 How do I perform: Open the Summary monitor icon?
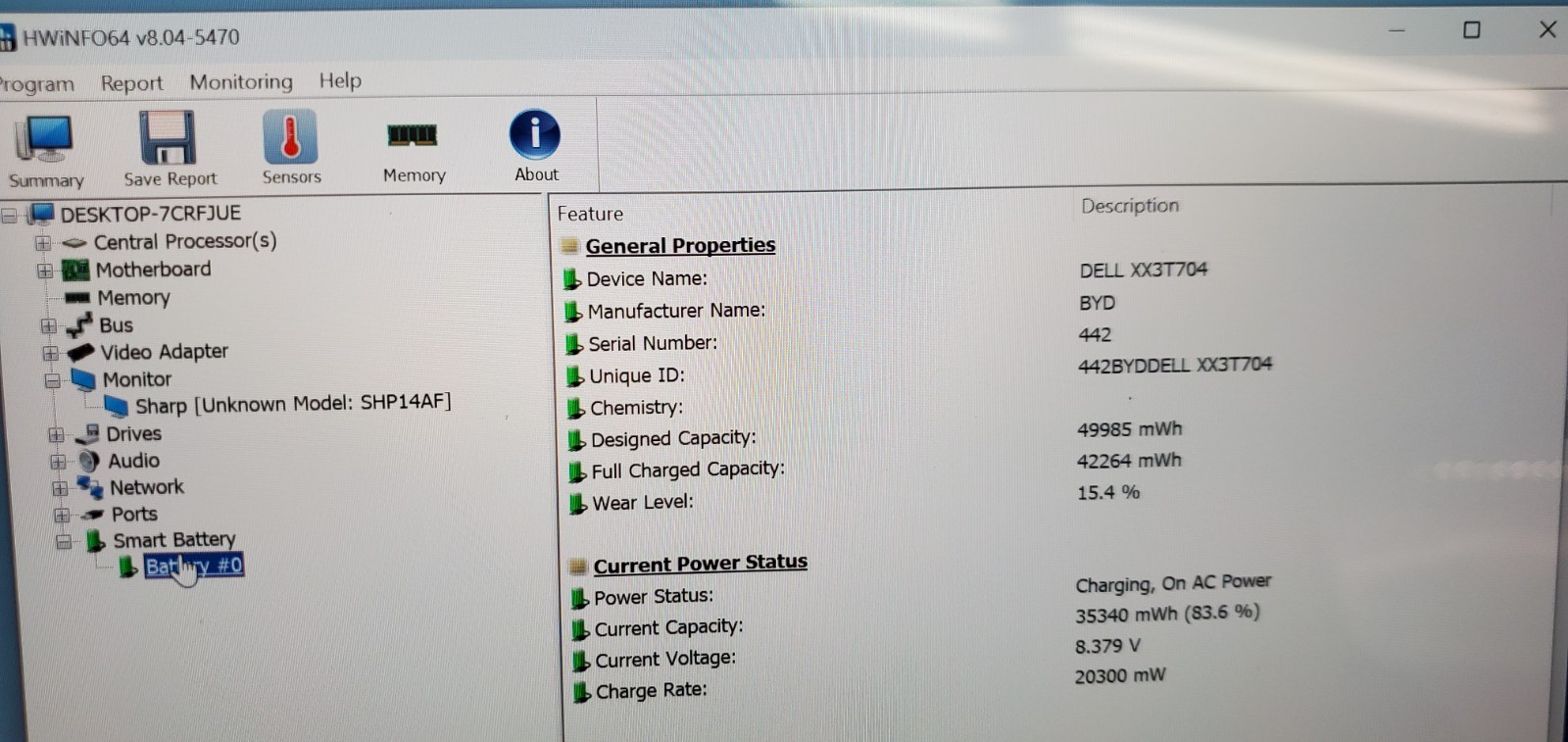tap(43, 139)
